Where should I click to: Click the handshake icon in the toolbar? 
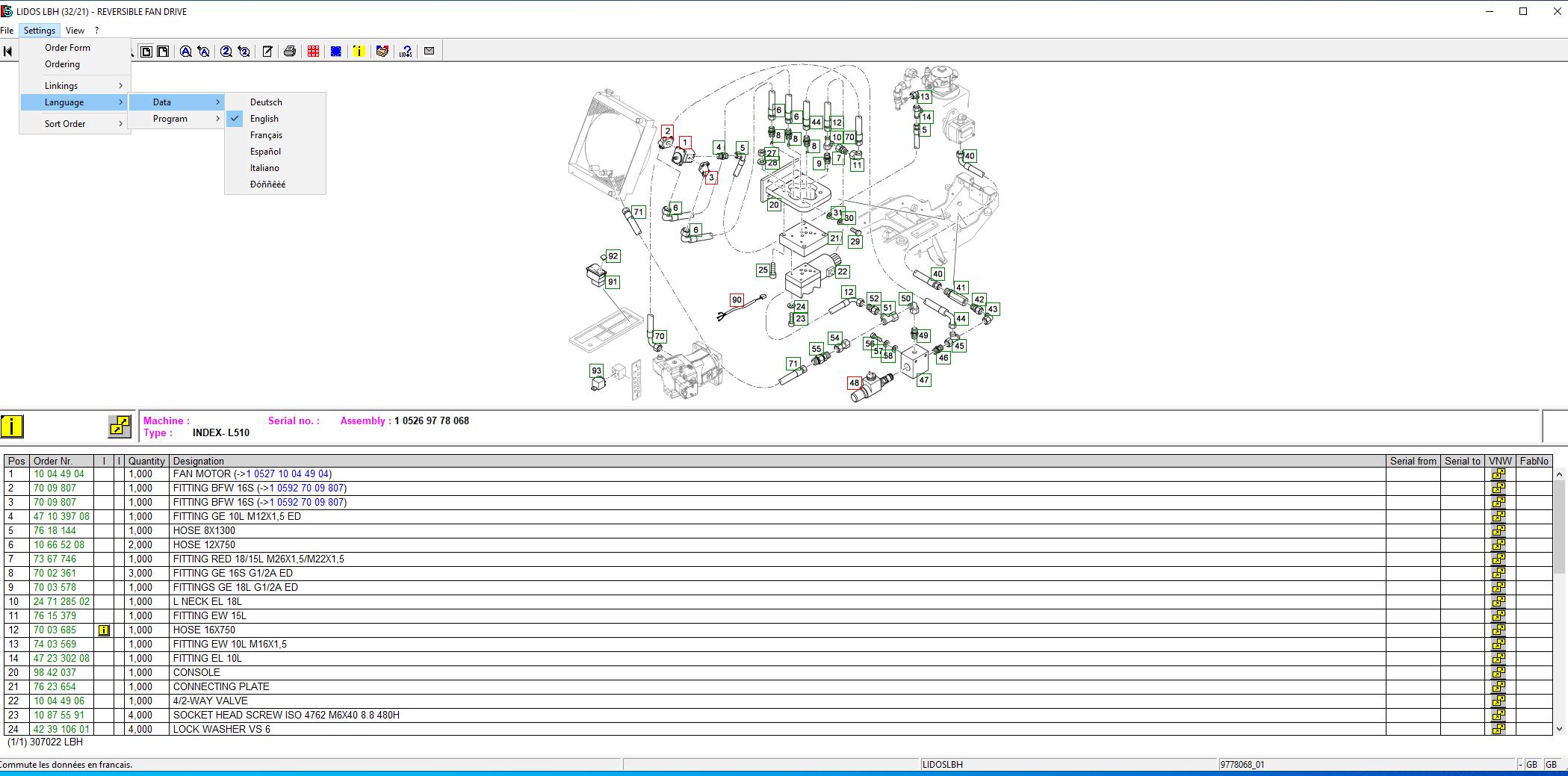pos(382,52)
